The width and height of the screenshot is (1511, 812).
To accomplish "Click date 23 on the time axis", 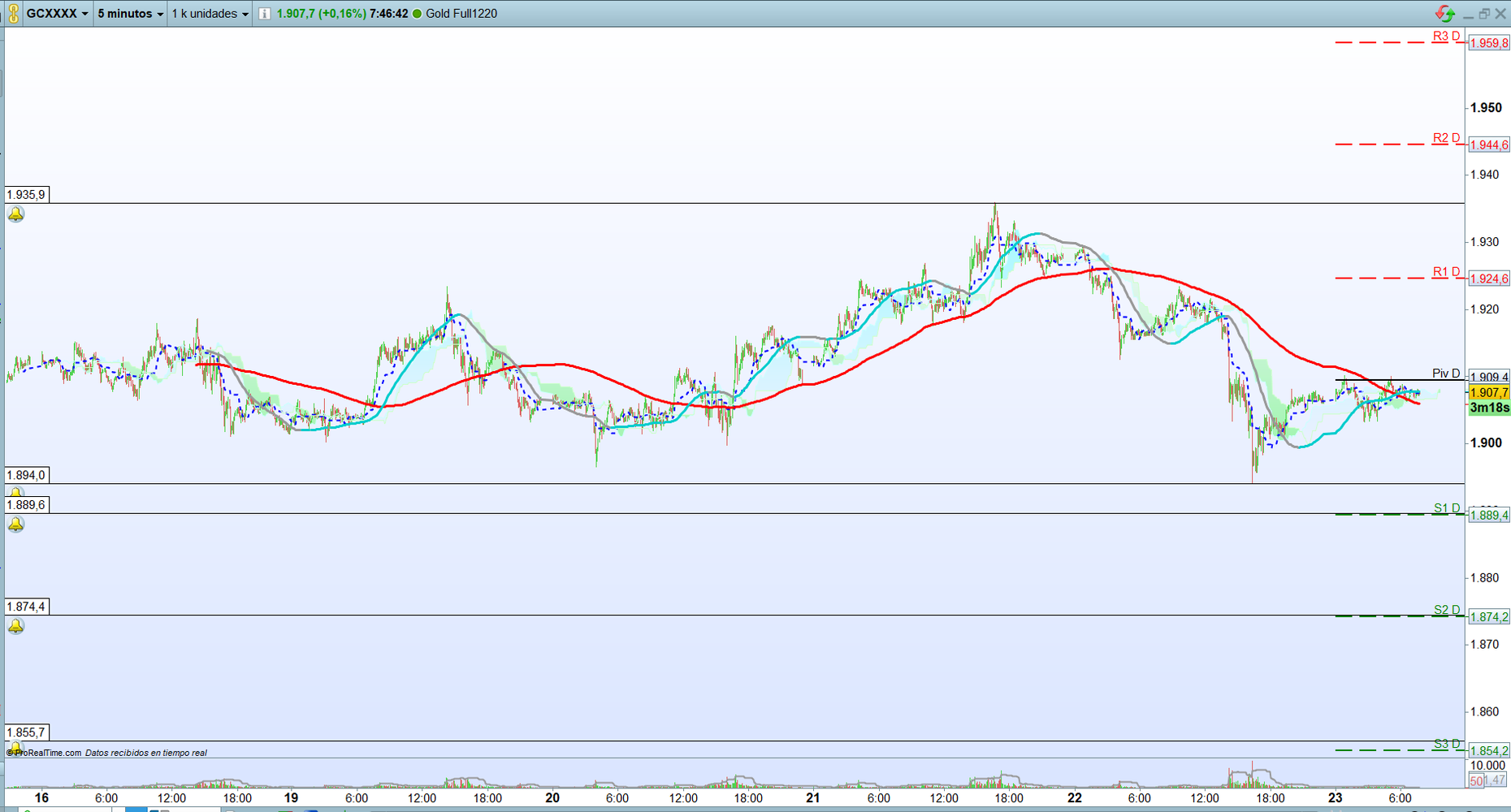I will (1336, 798).
